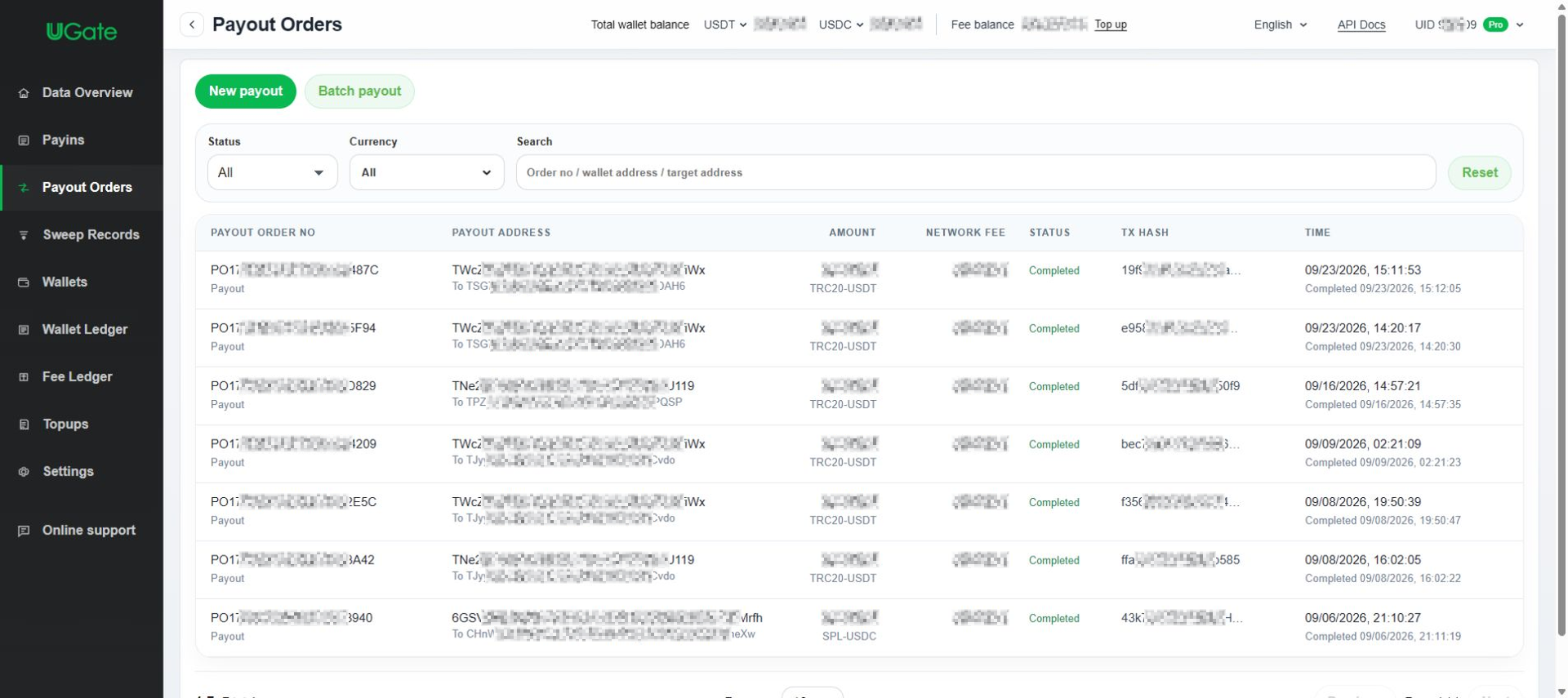Click the Payins sidebar icon
This screenshot has width=1568, height=698.
24,140
